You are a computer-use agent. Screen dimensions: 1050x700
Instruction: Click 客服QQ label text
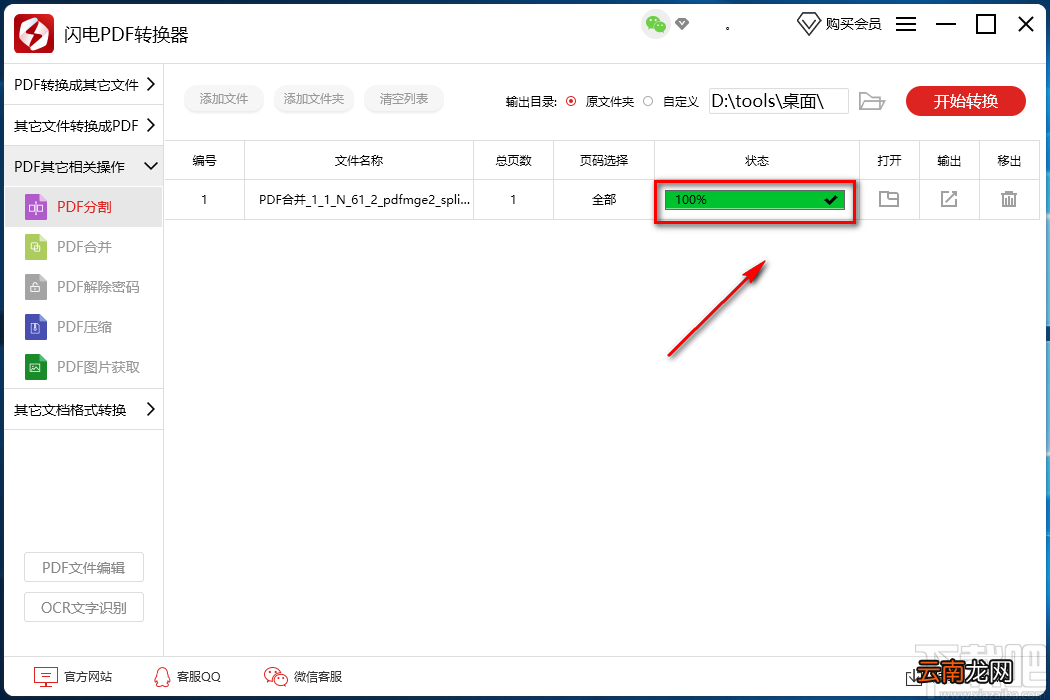[199, 677]
